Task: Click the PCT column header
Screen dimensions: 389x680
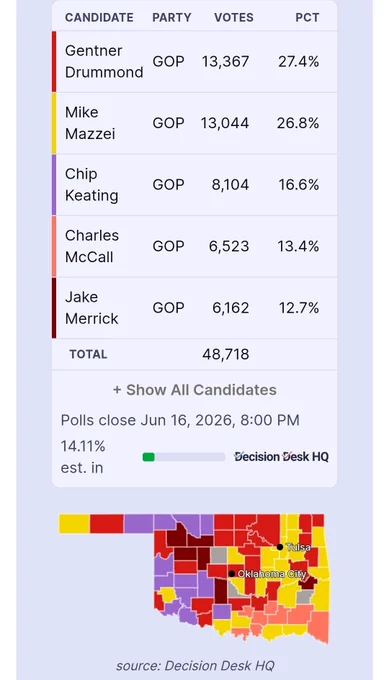Action: pyautogui.click(x=307, y=17)
